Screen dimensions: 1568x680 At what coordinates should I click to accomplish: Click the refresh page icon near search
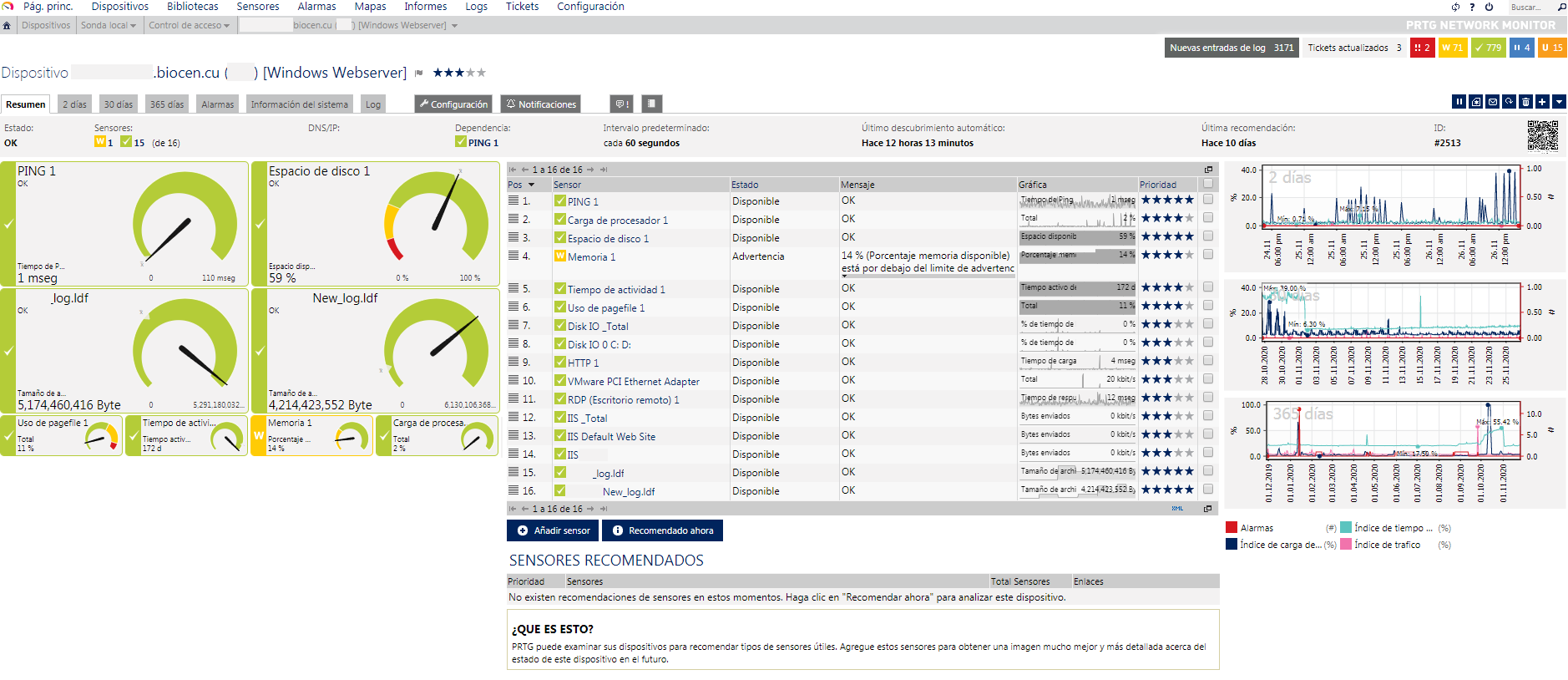(x=1456, y=7)
